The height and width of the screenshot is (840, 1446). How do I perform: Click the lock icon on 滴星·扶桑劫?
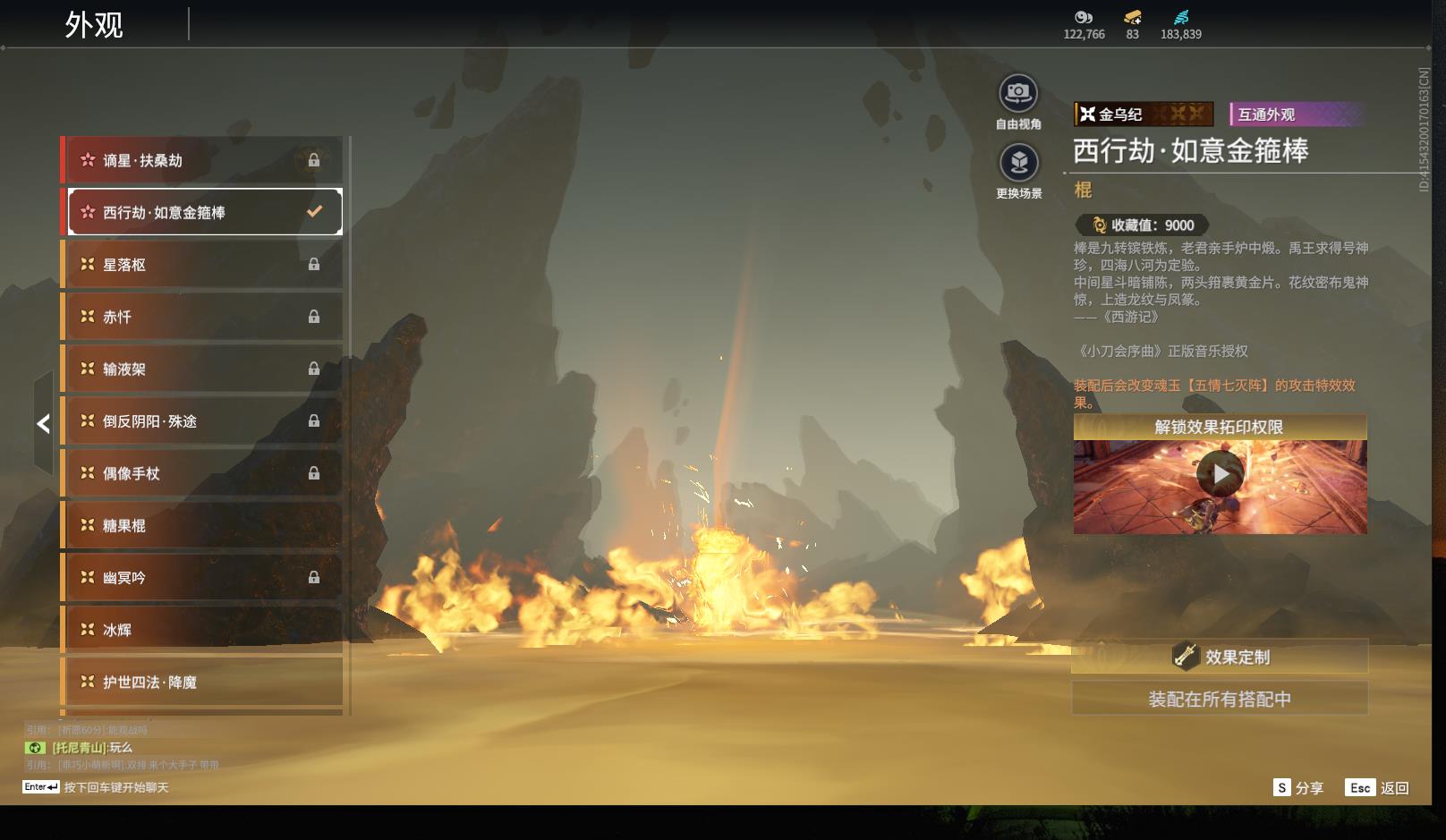pos(314,160)
